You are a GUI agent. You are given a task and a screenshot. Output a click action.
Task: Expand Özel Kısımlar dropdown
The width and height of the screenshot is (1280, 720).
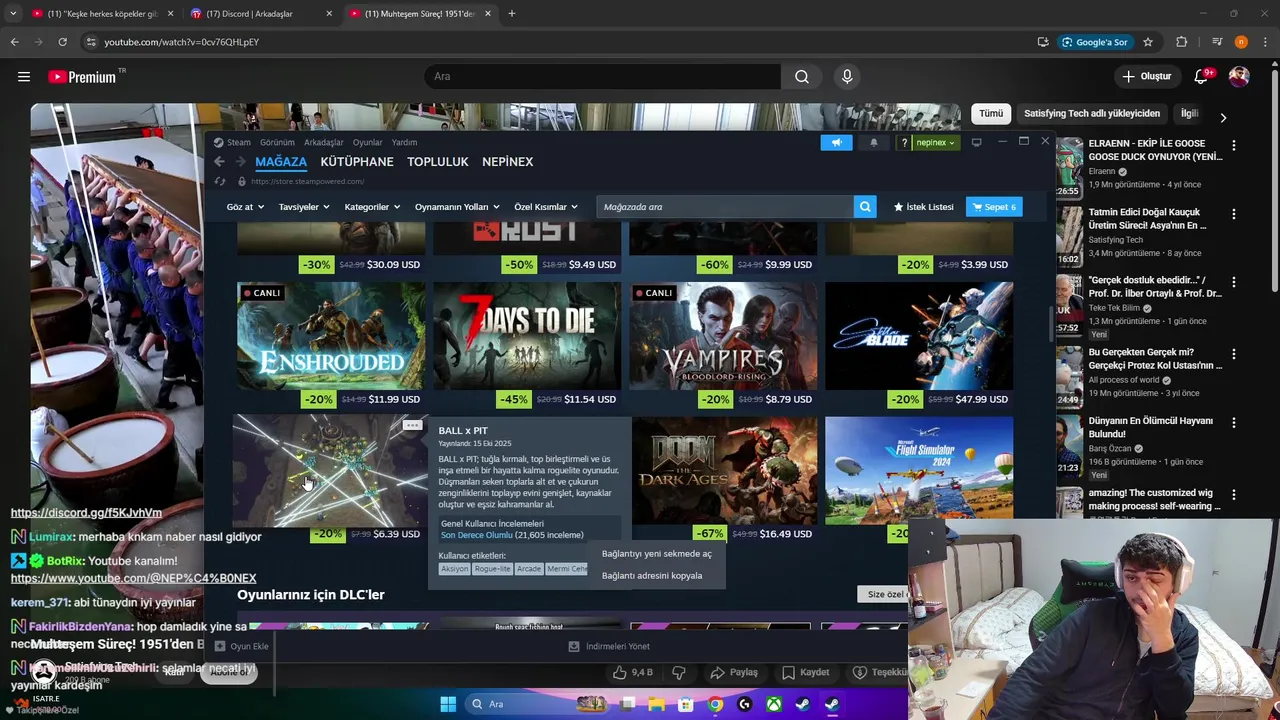(546, 207)
